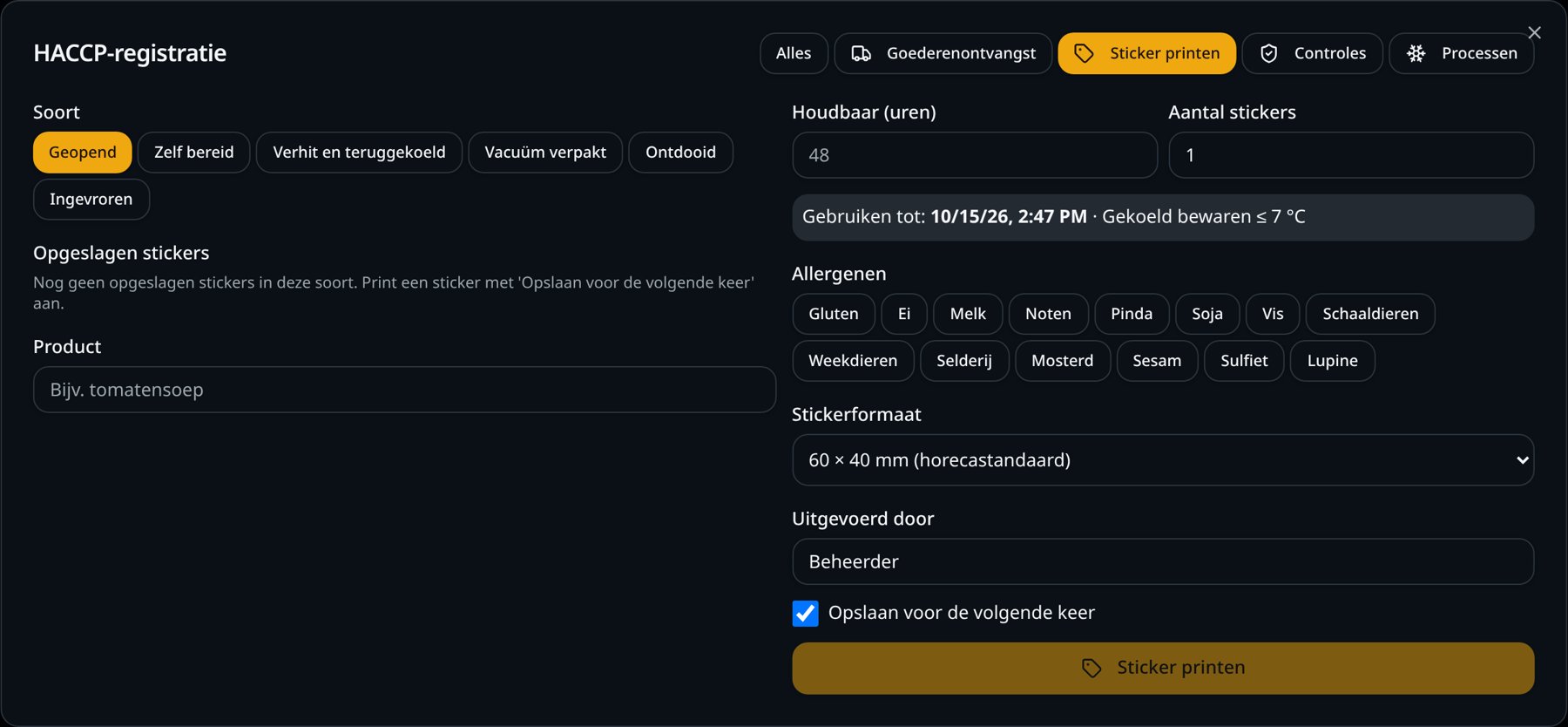Select the Sulfiet allergen
The height and width of the screenshot is (727, 1568).
click(1244, 361)
